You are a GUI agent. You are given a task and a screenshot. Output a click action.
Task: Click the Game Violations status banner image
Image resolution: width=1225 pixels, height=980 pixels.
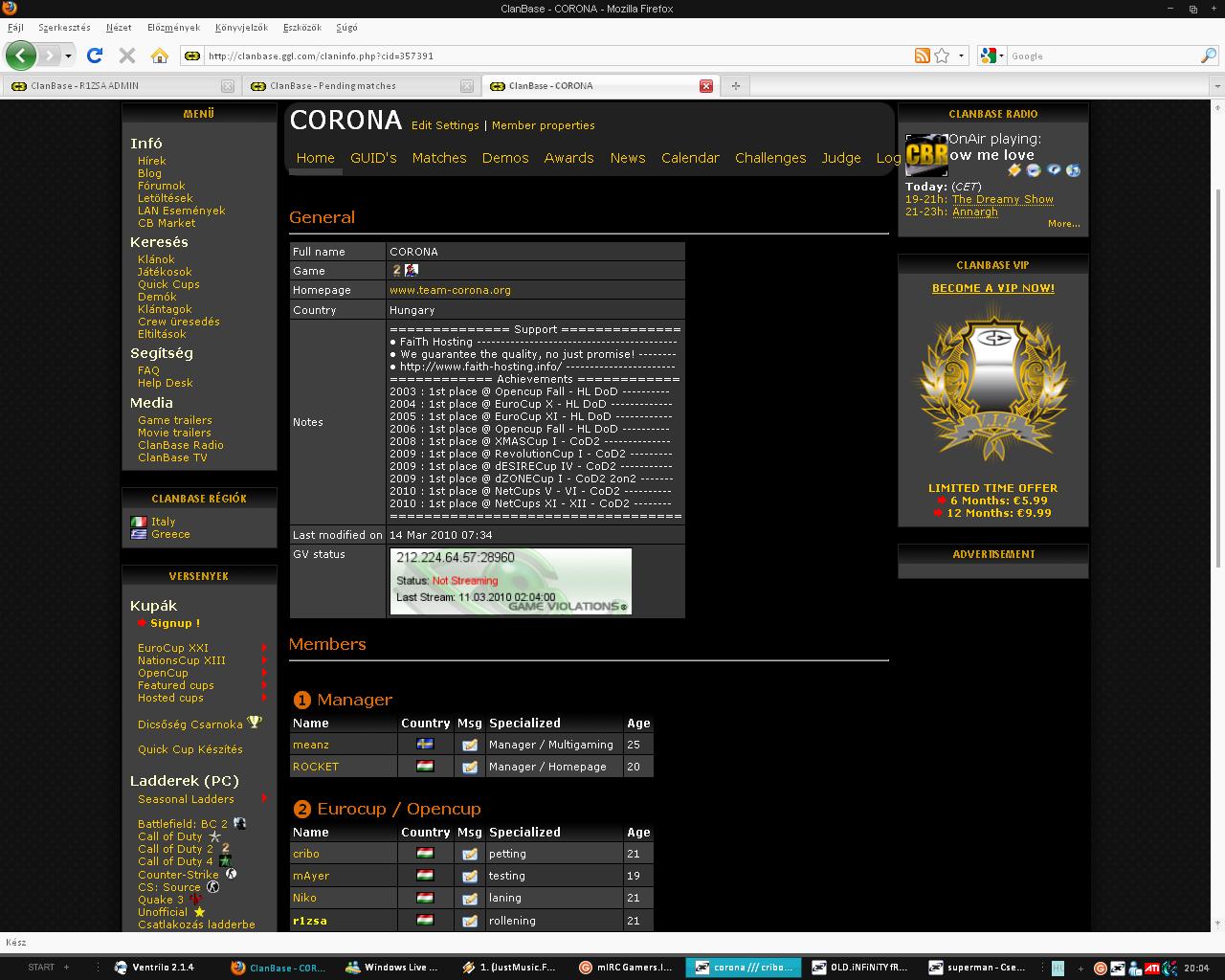[511, 581]
